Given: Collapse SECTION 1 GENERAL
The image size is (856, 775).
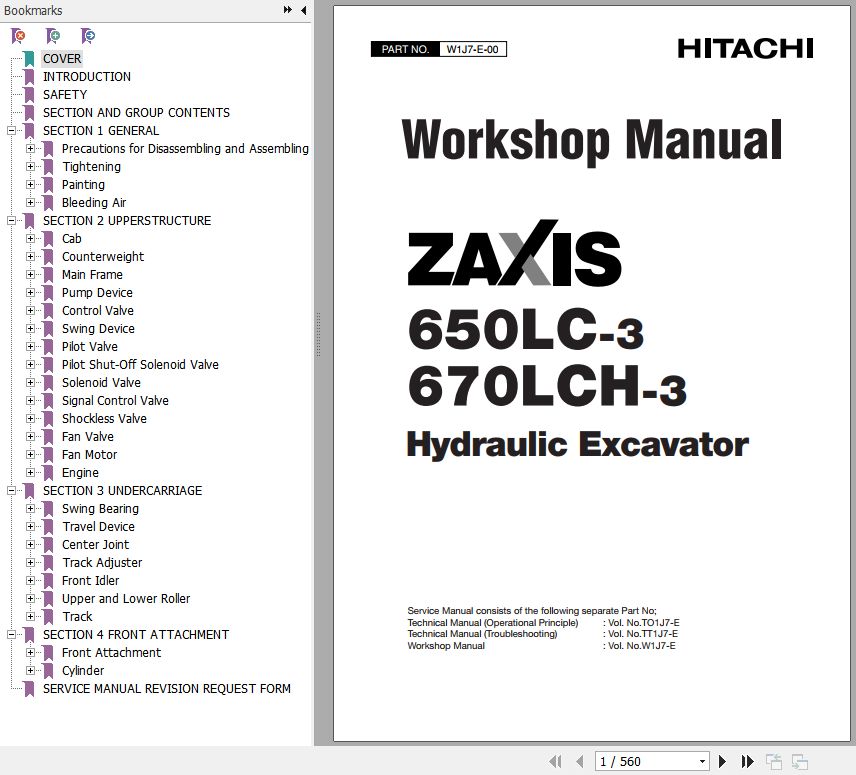Looking at the screenshot, I should click(x=11, y=130).
